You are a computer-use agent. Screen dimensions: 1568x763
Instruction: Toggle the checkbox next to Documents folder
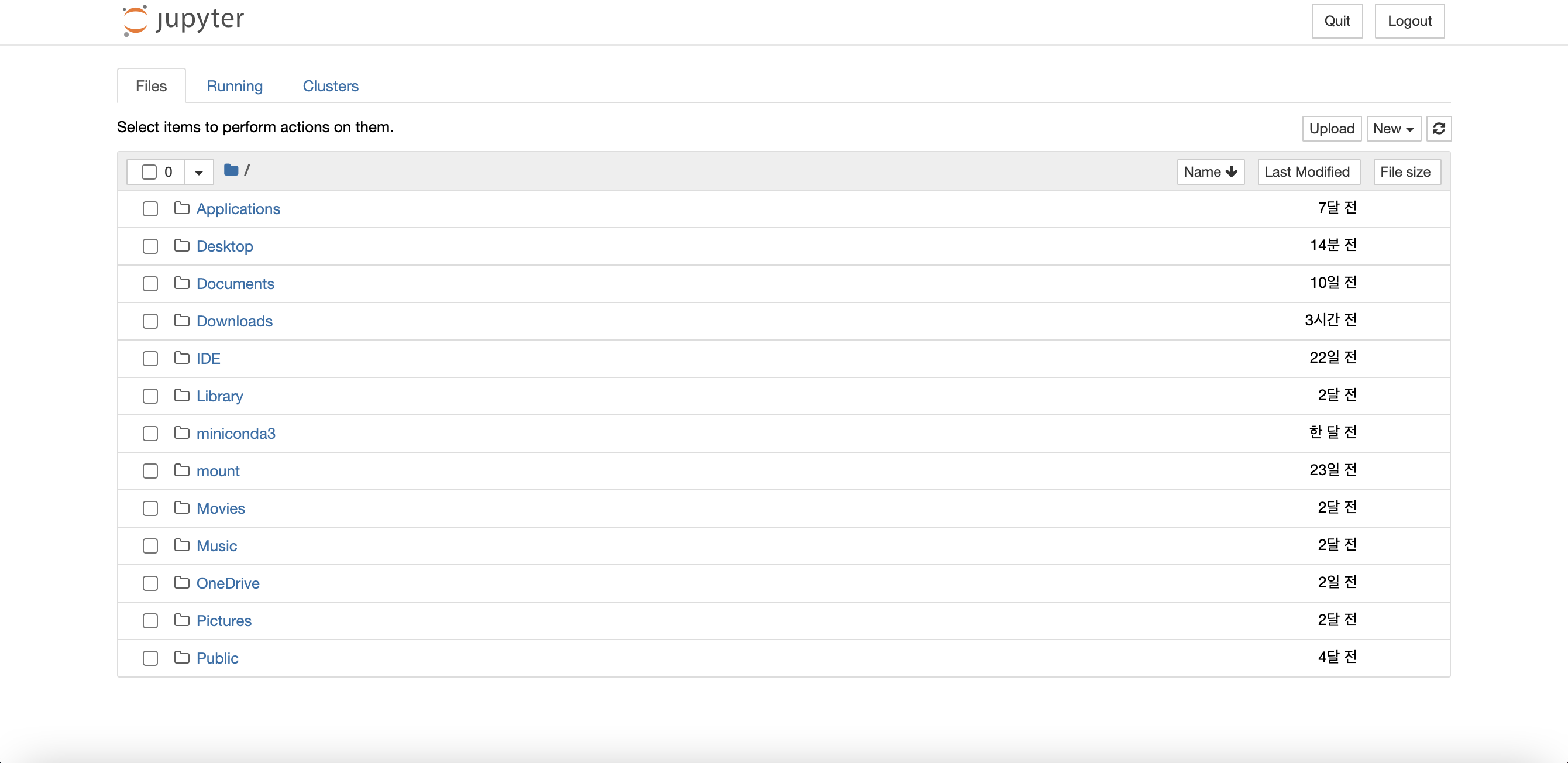(x=151, y=284)
